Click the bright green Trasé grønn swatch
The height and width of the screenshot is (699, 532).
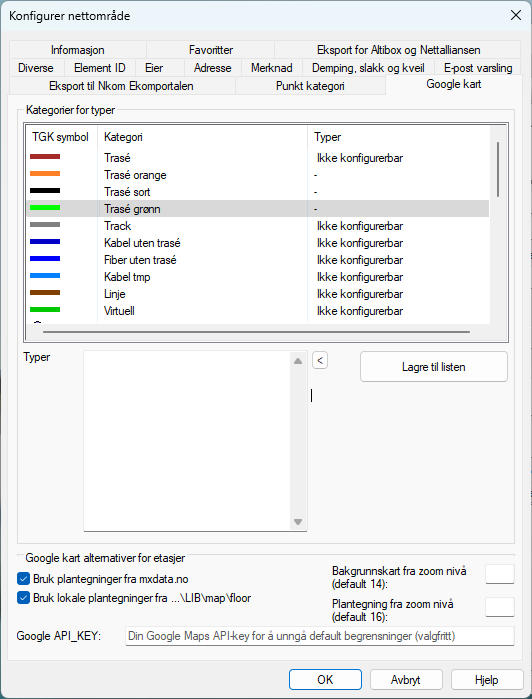(45, 207)
